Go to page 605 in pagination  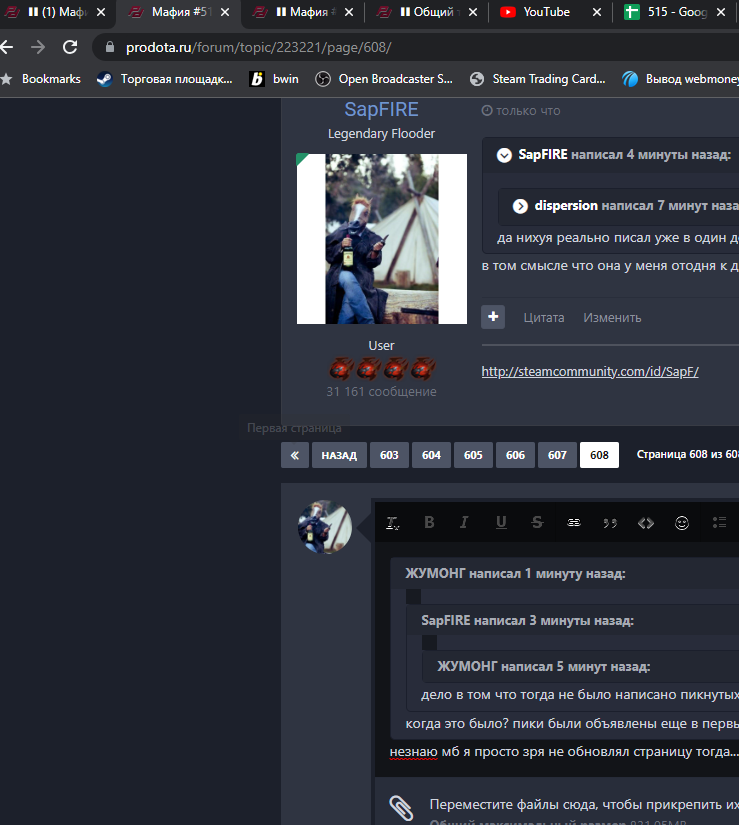[x=473, y=455]
